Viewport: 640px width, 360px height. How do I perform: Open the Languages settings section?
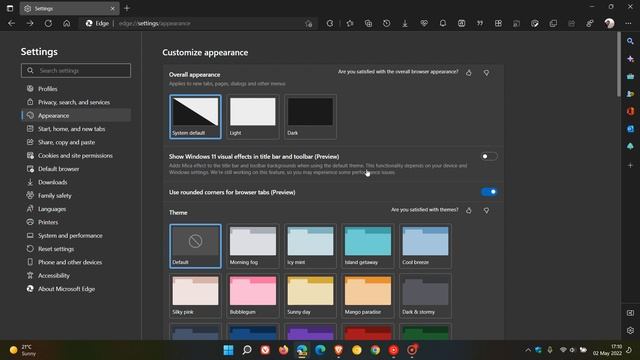point(76,209)
